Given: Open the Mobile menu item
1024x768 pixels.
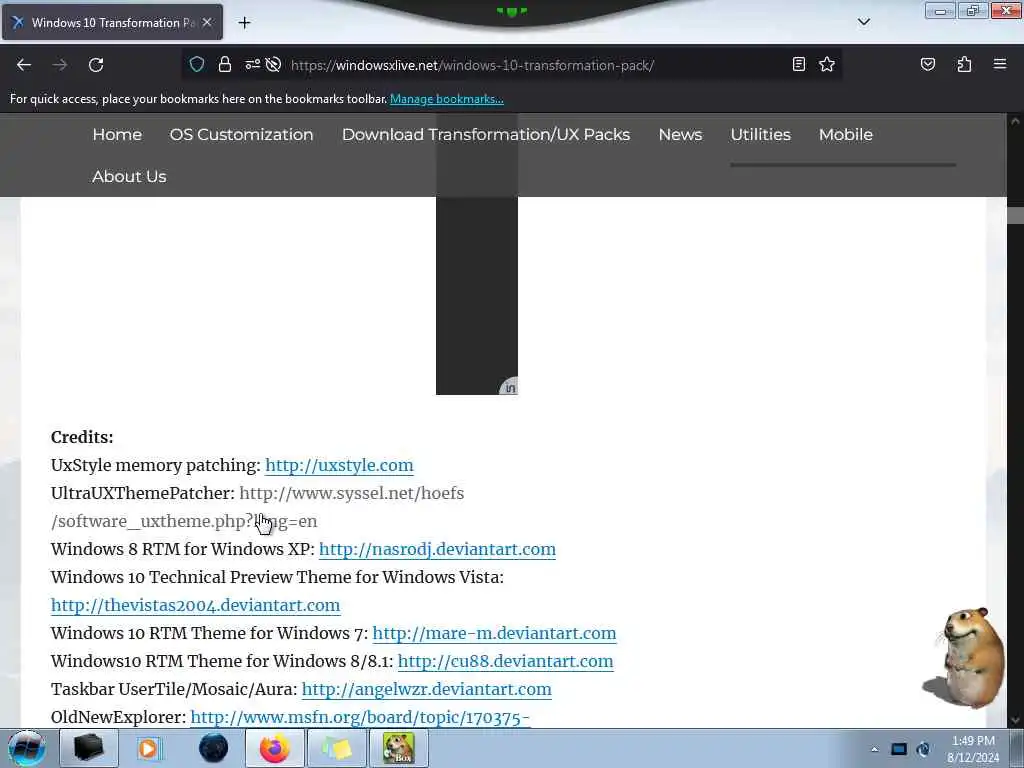Looking at the screenshot, I should [x=846, y=135].
